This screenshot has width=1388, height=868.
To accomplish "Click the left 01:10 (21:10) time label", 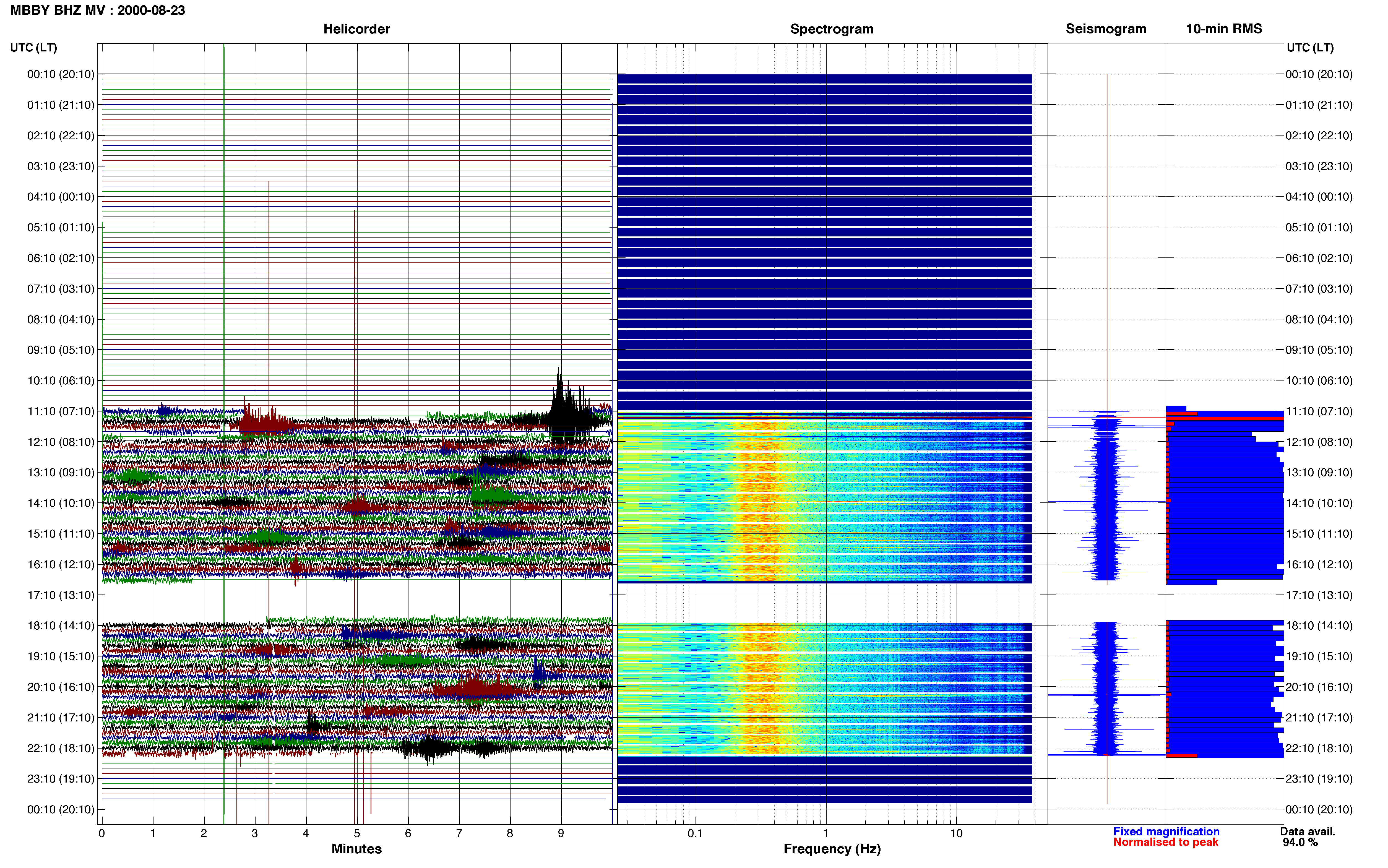I will pos(61,105).
